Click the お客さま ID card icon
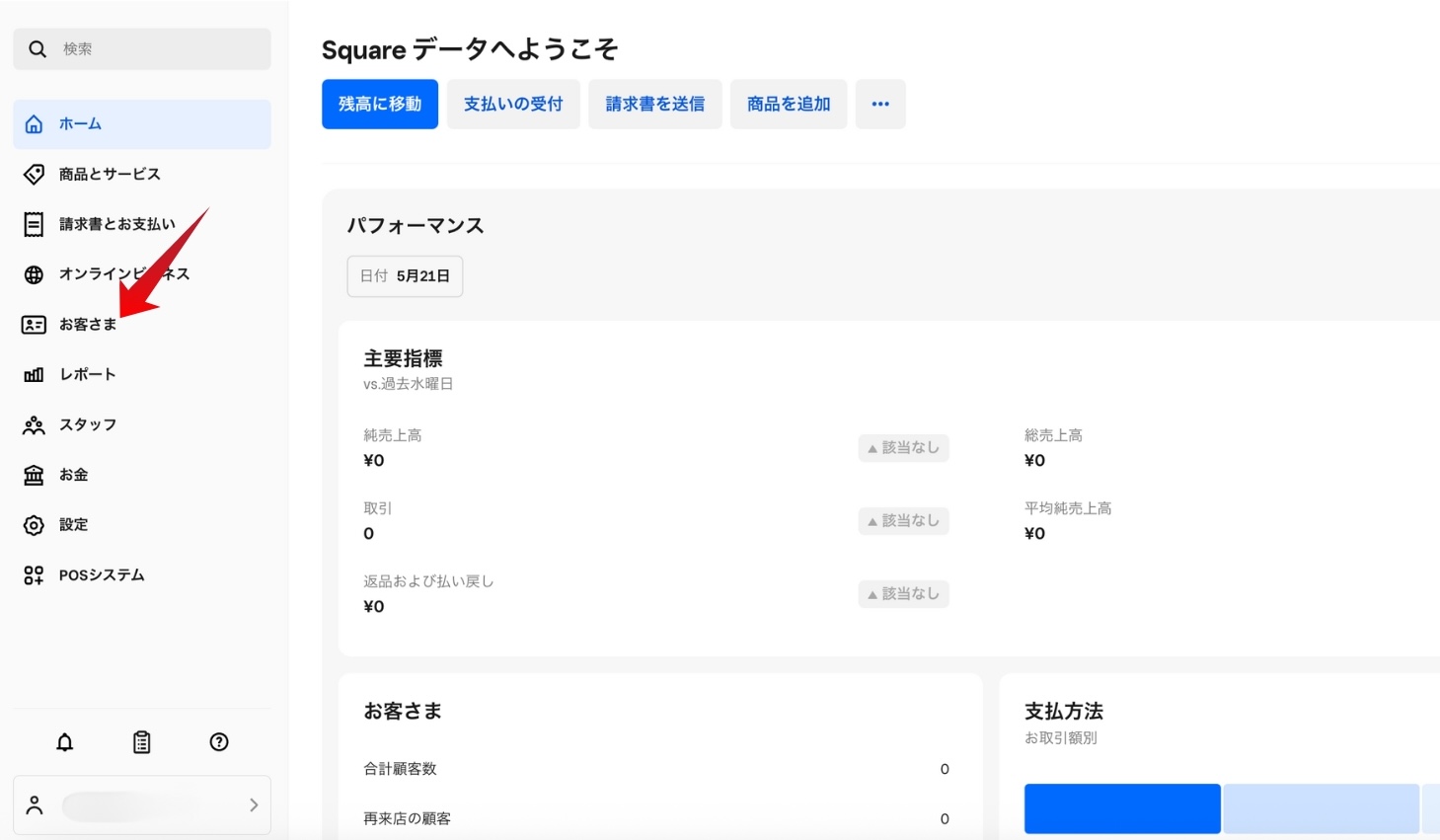This screenshot has height=840, width=1440. (34, 325)
